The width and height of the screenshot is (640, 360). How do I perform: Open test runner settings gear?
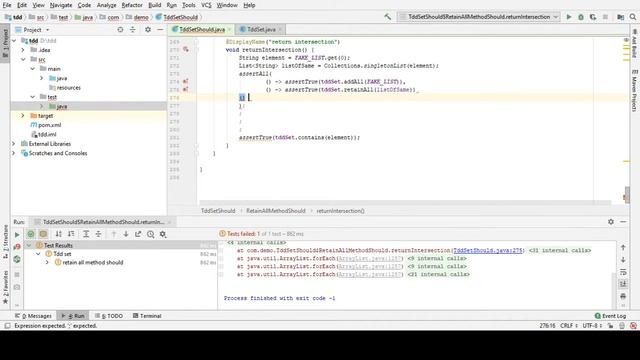pyautogui.click(x=163, y=234)
